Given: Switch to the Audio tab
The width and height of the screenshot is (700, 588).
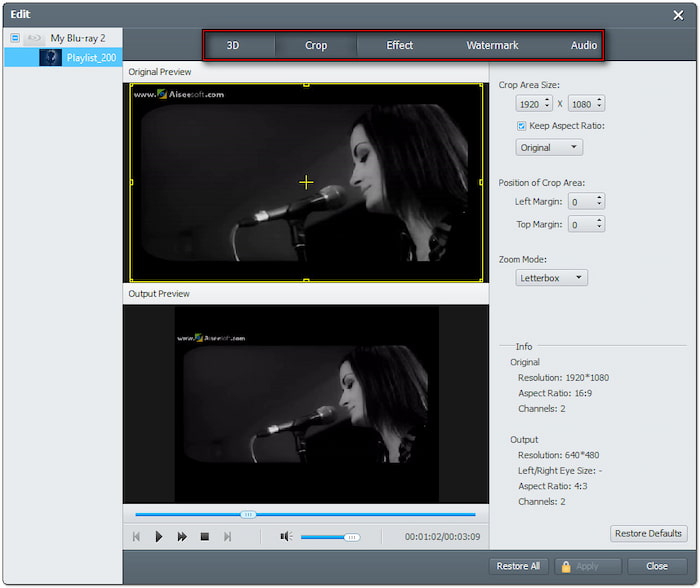Looking at the screenshot, I should tap(583, 45).
